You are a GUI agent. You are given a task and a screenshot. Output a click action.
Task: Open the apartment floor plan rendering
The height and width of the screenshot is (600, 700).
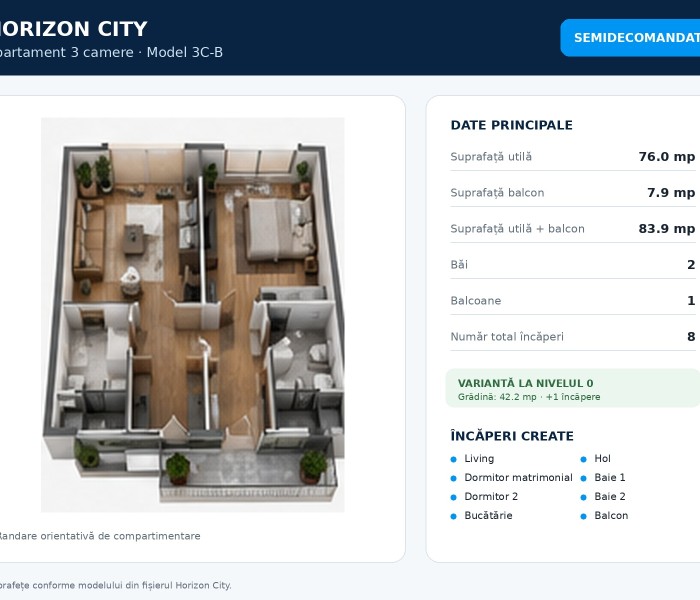point(192,315)
